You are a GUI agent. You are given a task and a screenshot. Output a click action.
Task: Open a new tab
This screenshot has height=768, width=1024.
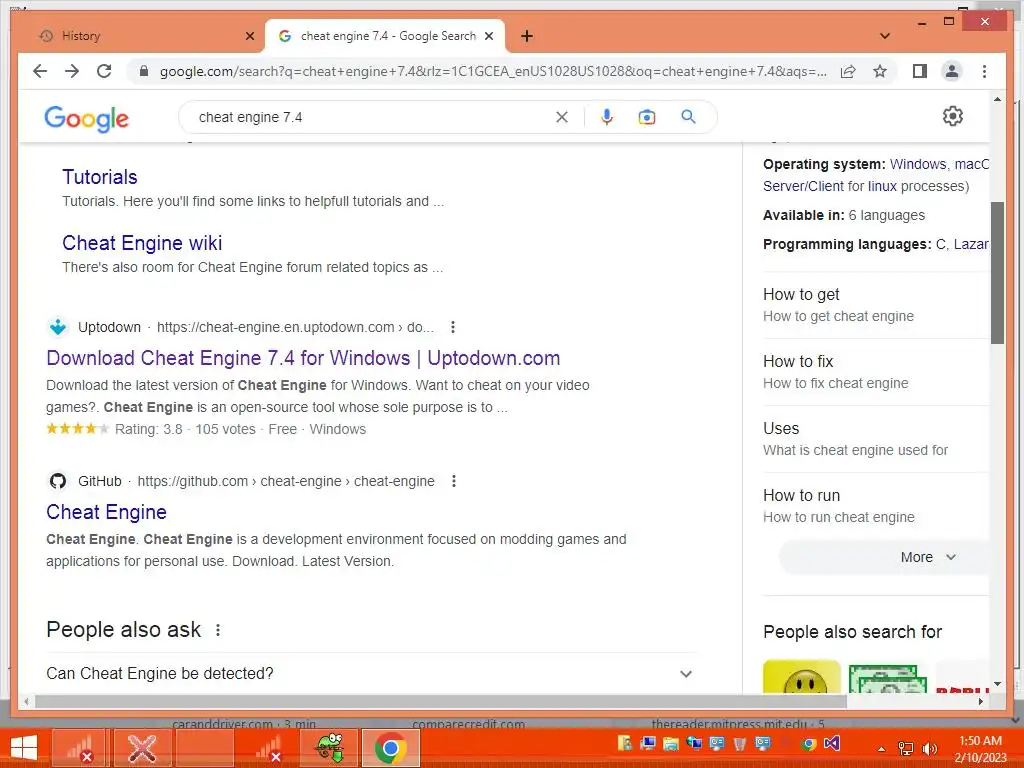coord(527,36)
